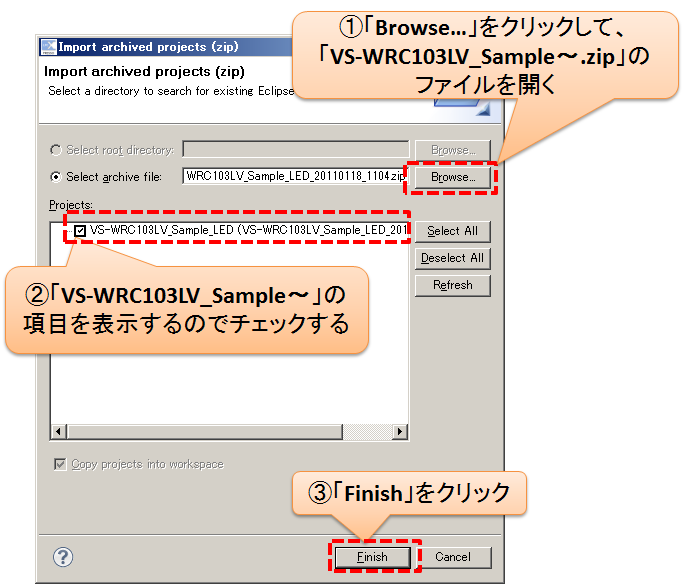Open help via the question mark icon

tap(63, 557)
